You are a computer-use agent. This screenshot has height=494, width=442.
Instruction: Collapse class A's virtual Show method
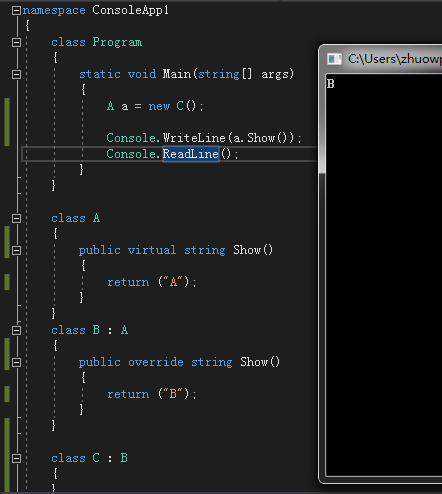[x=16, y=250]
